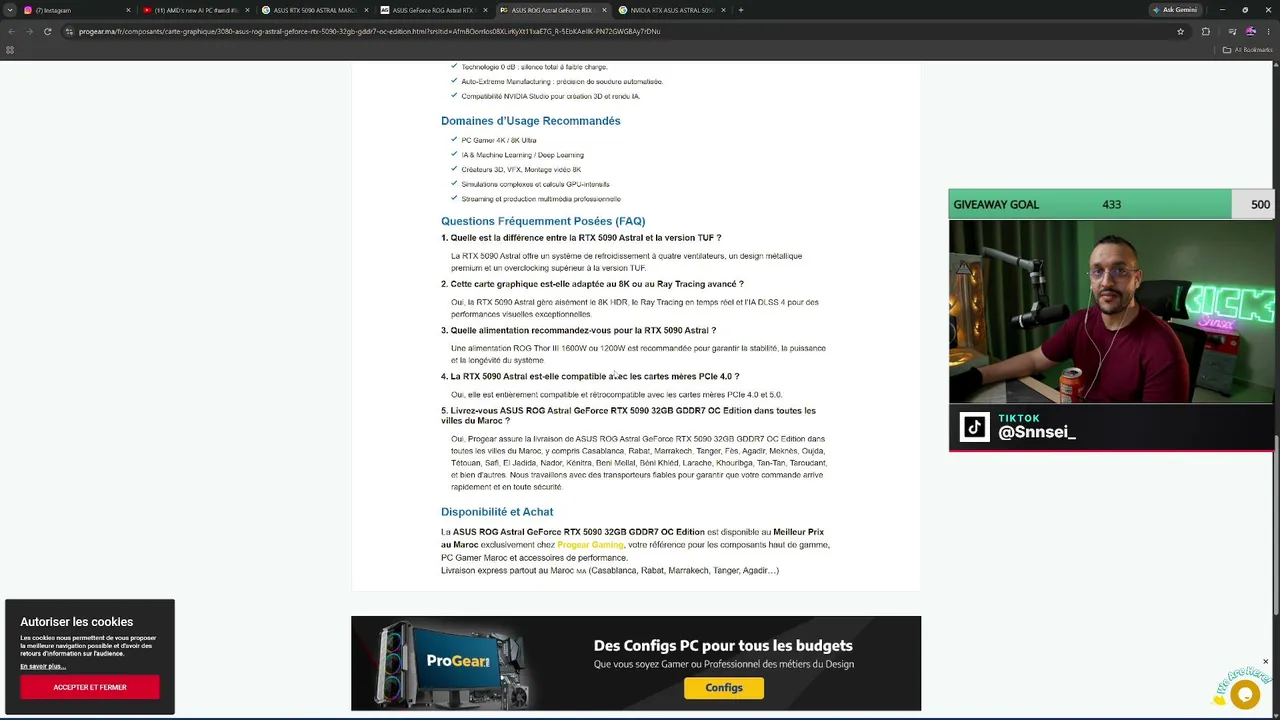
Task: Bookmark this page with the star icon
Action: pyautogui.click(x=1180, y=31)
